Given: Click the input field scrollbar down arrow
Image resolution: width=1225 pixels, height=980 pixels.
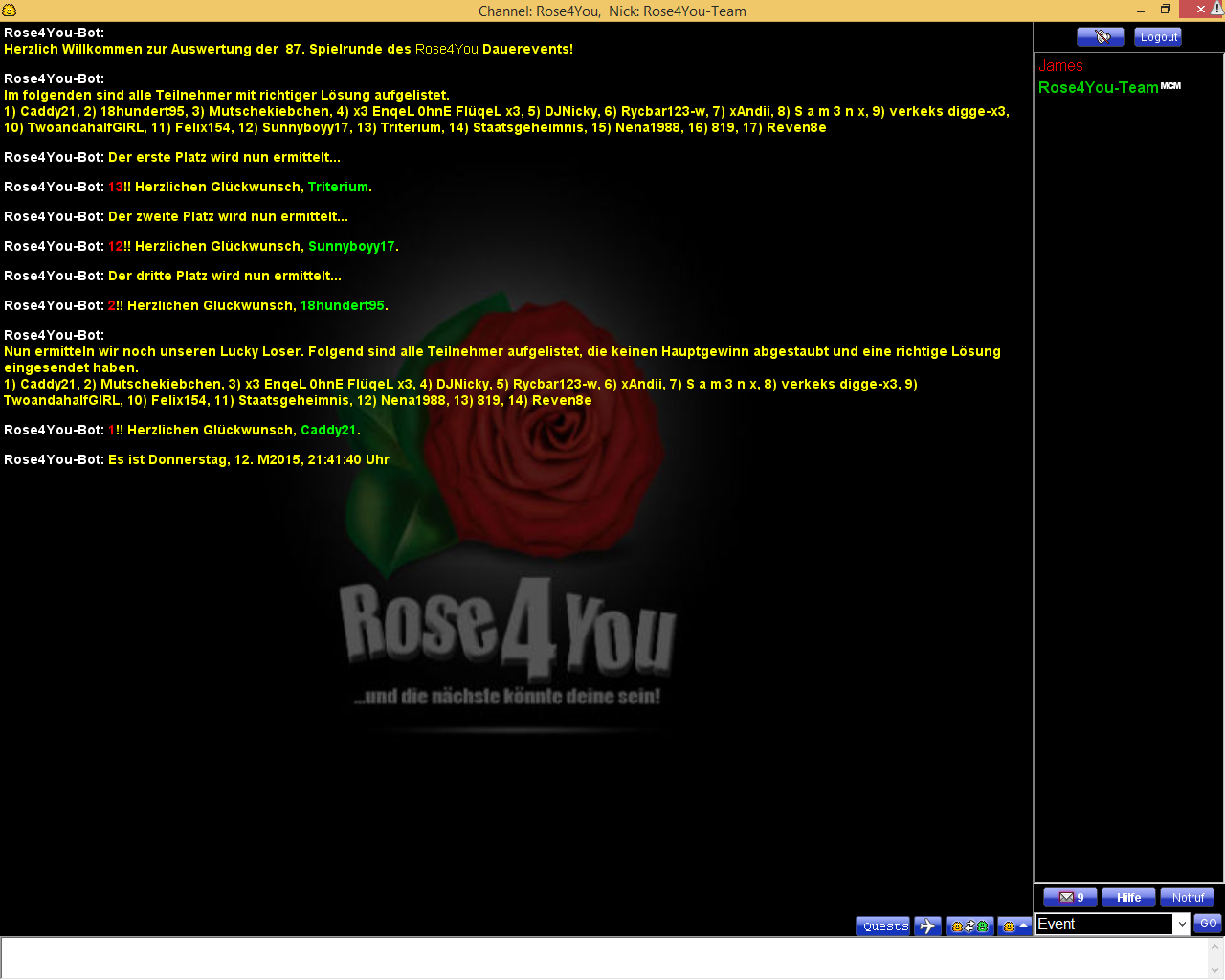Looking at the screenshot, I should click(1215, 970).
